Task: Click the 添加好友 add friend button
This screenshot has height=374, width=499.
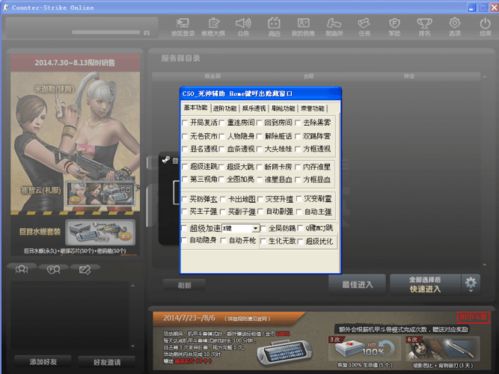Action: tap(43, 362)
